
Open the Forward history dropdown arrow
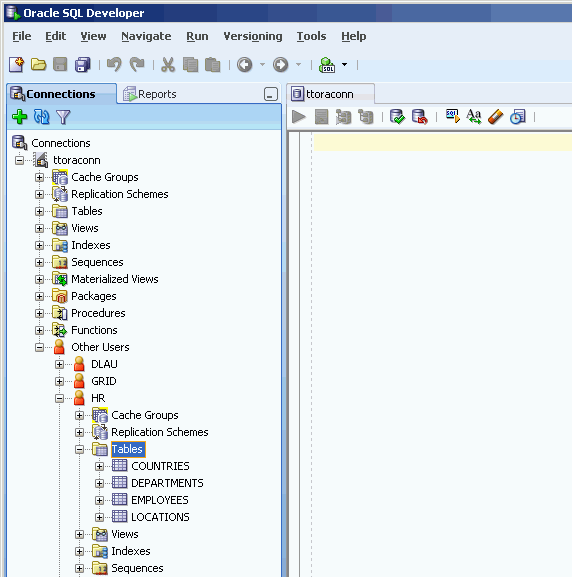pos(299,64)
